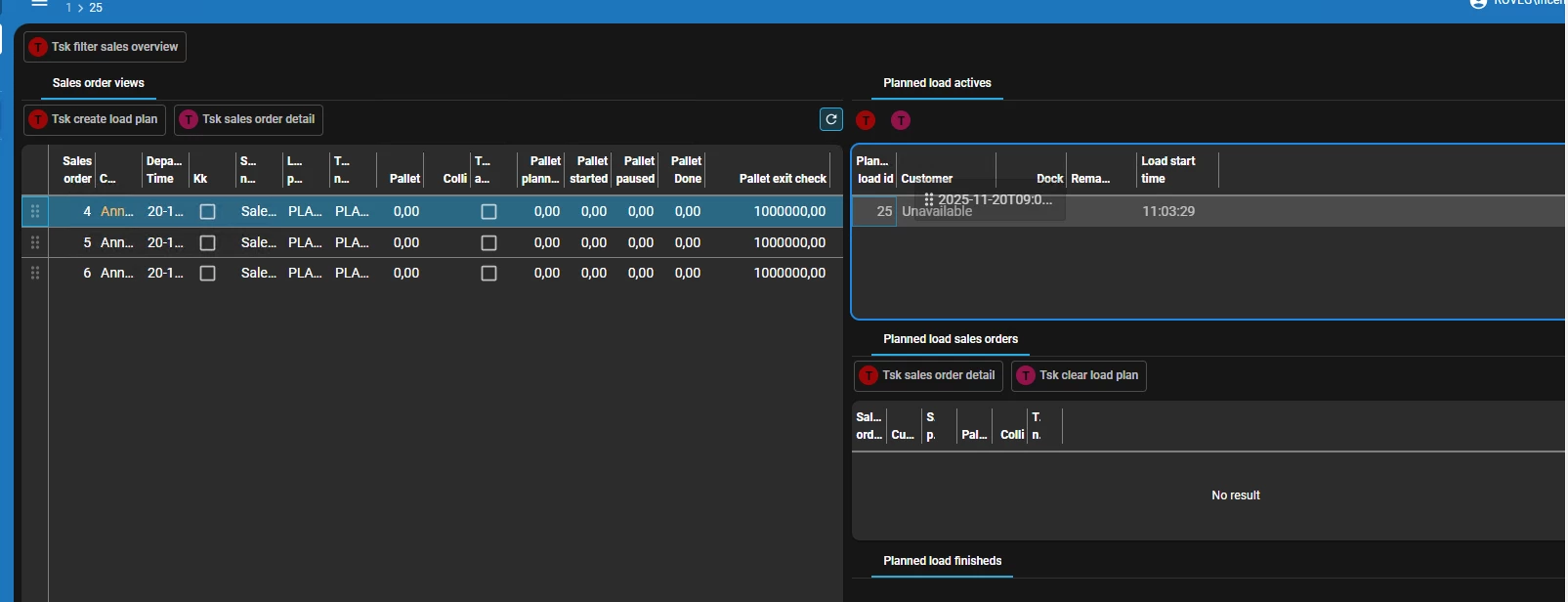Click the red T icon under Planned load actives
1568x602 pixels.
[x=866, y=120]
